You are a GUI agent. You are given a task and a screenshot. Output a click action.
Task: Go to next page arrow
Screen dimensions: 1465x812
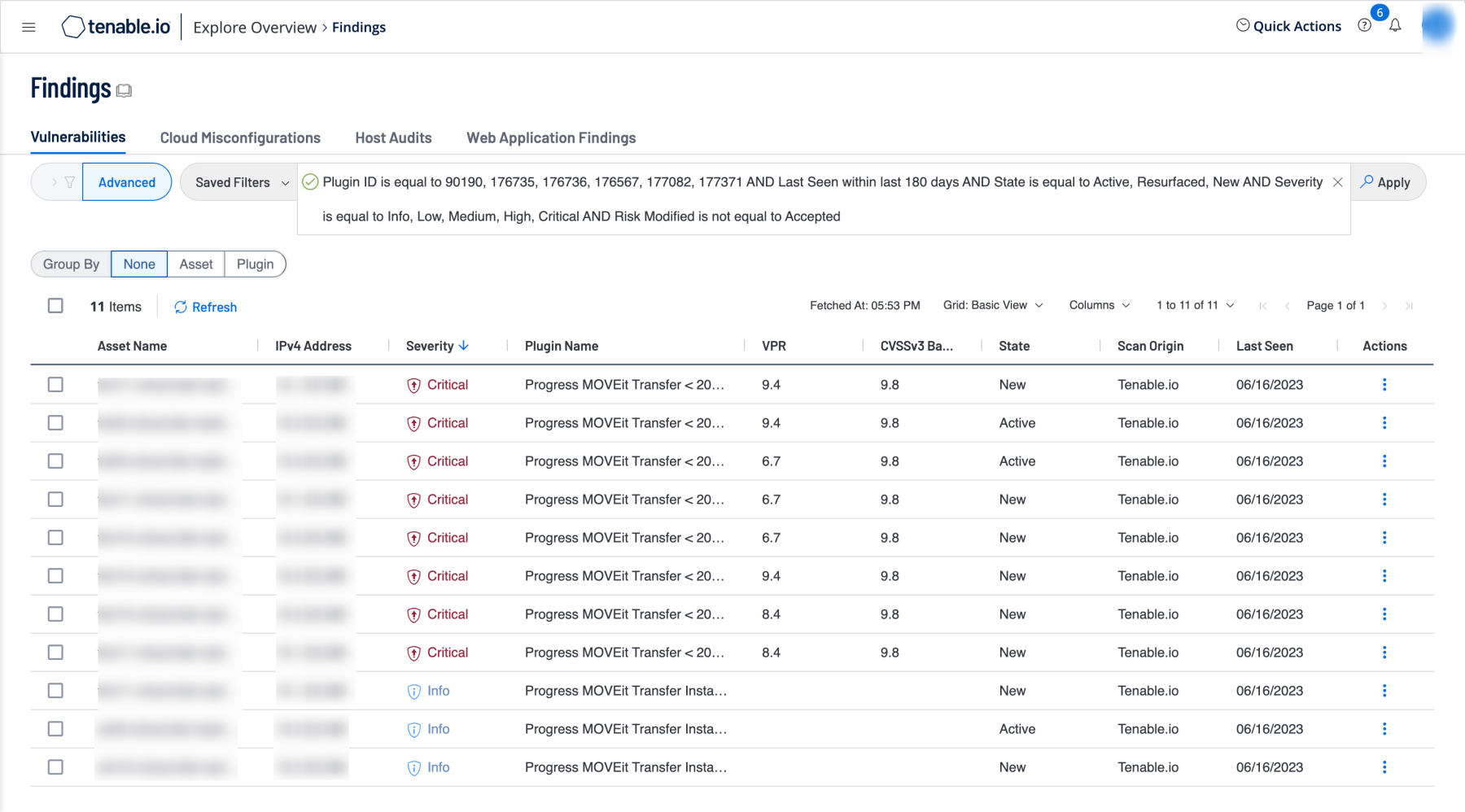click(x=1384, y=306)
